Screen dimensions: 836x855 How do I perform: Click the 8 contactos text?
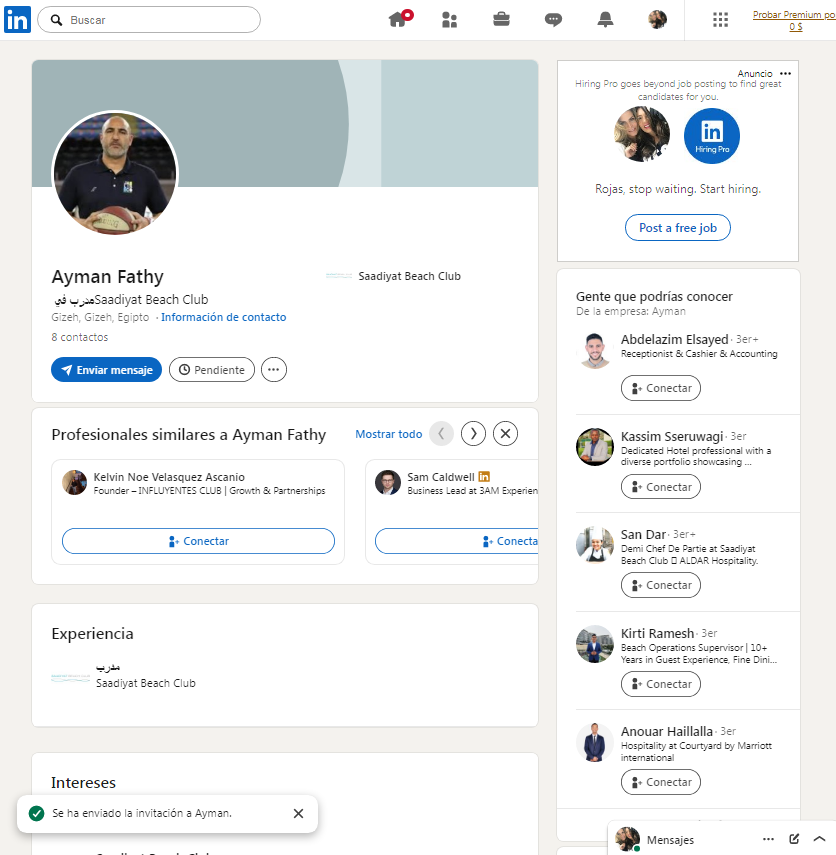point(80,337)
